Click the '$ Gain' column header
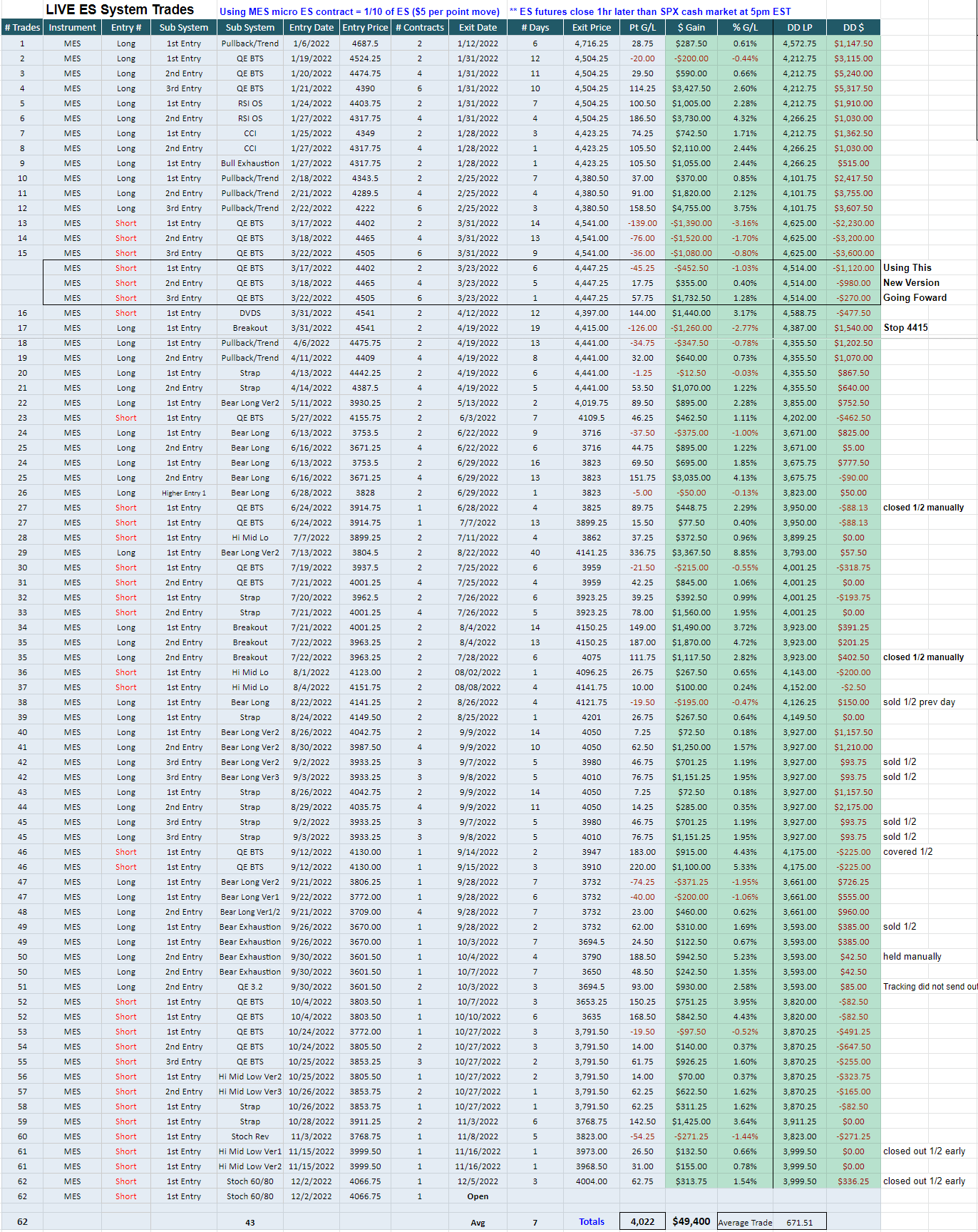 point(691,28)
